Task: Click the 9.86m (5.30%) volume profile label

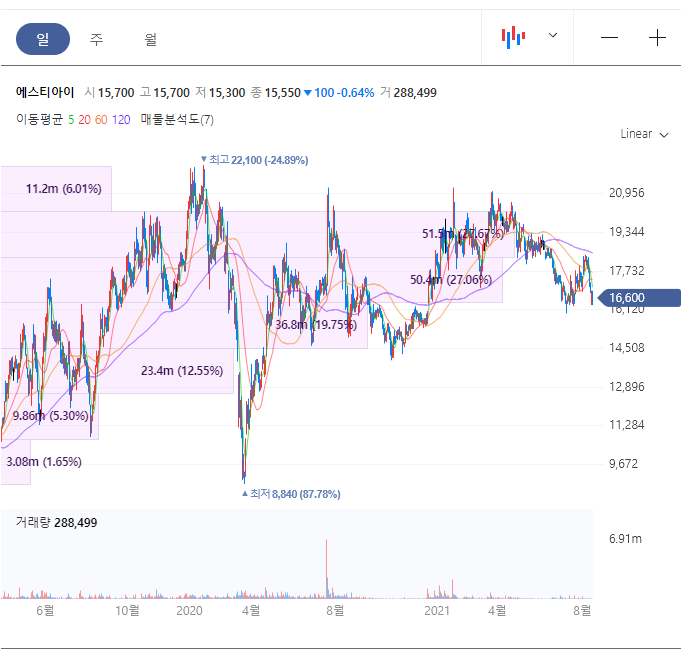Action: 50,416
